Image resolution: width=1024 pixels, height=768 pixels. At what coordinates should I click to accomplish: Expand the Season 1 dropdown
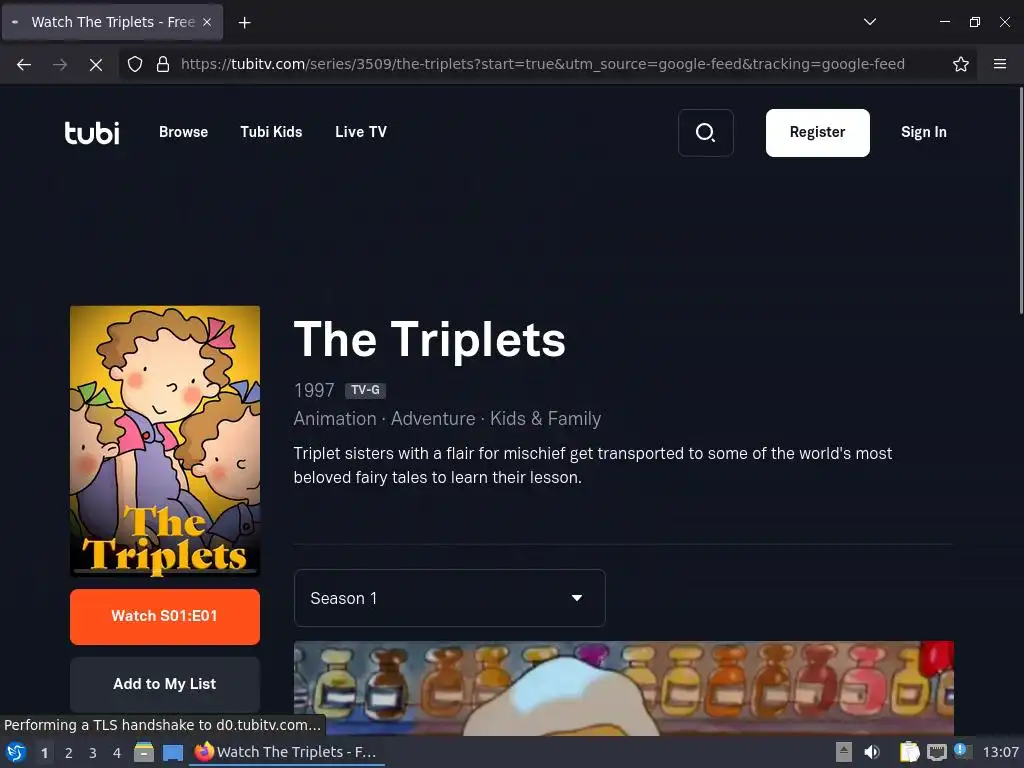[449, 598]
